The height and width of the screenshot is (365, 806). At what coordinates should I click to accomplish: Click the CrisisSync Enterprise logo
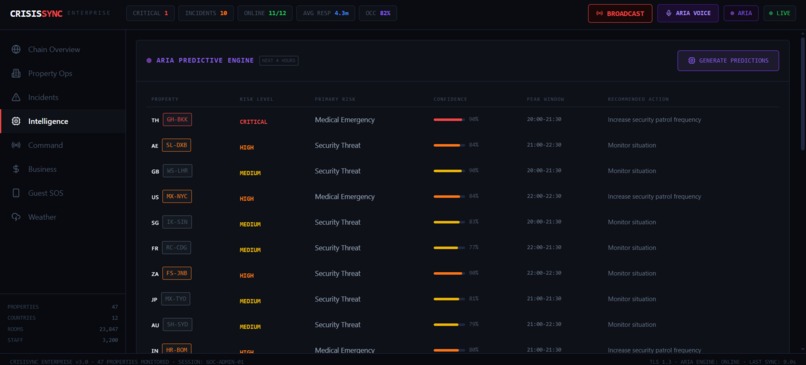(60, 13)
